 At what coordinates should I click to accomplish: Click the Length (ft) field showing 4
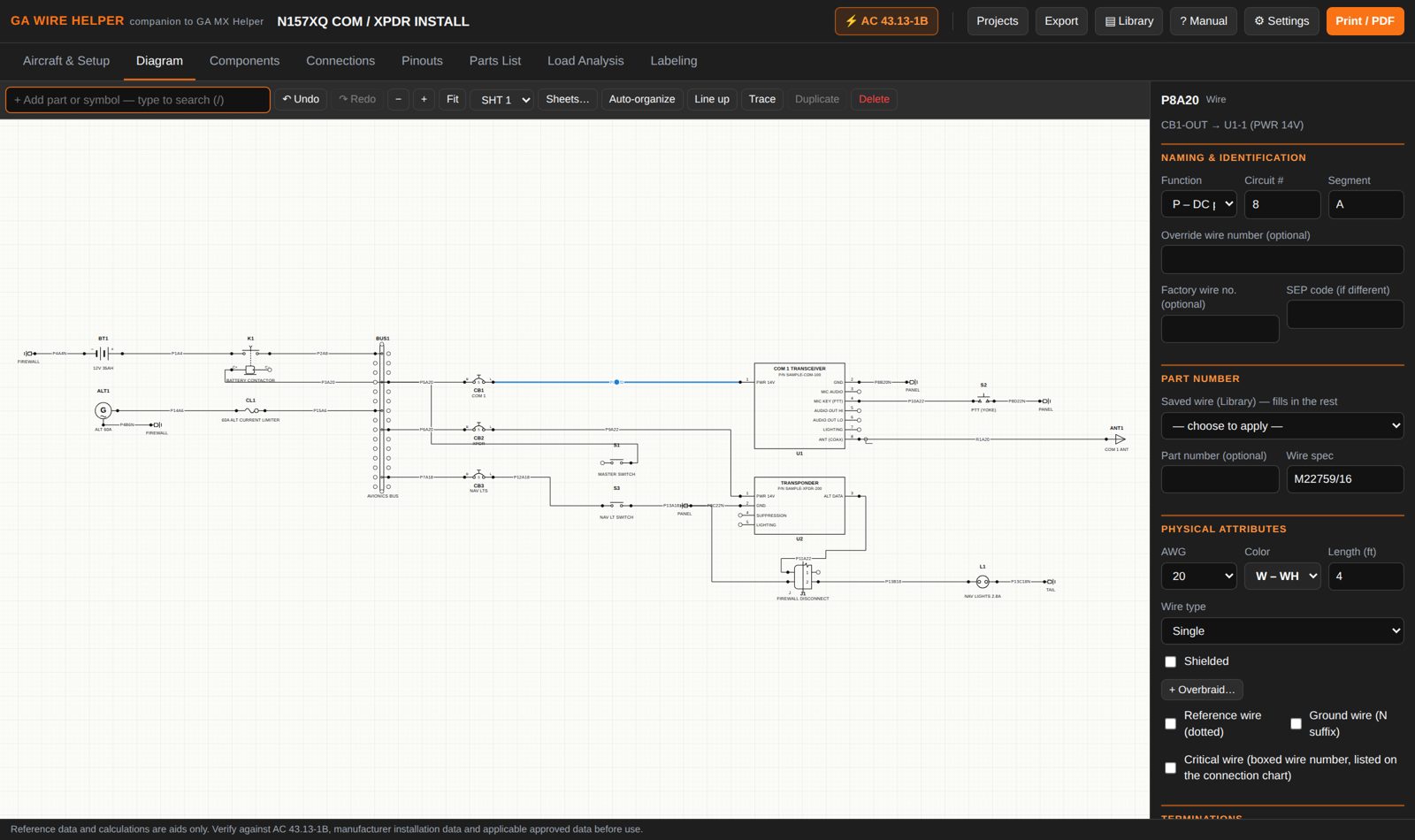(1365, 577)
